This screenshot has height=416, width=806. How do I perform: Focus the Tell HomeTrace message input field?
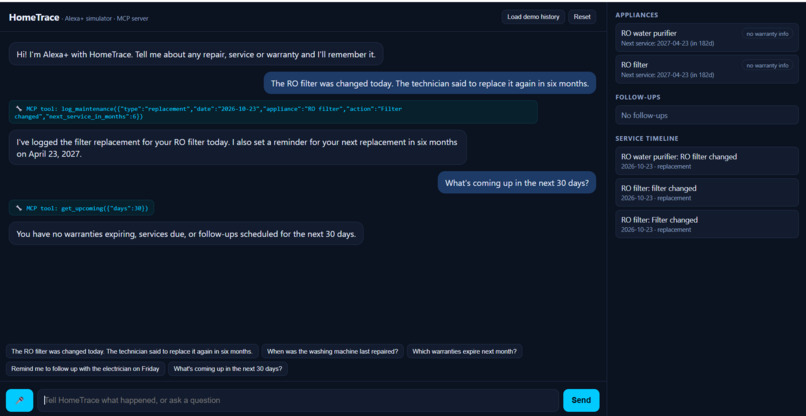coord(298,400)
